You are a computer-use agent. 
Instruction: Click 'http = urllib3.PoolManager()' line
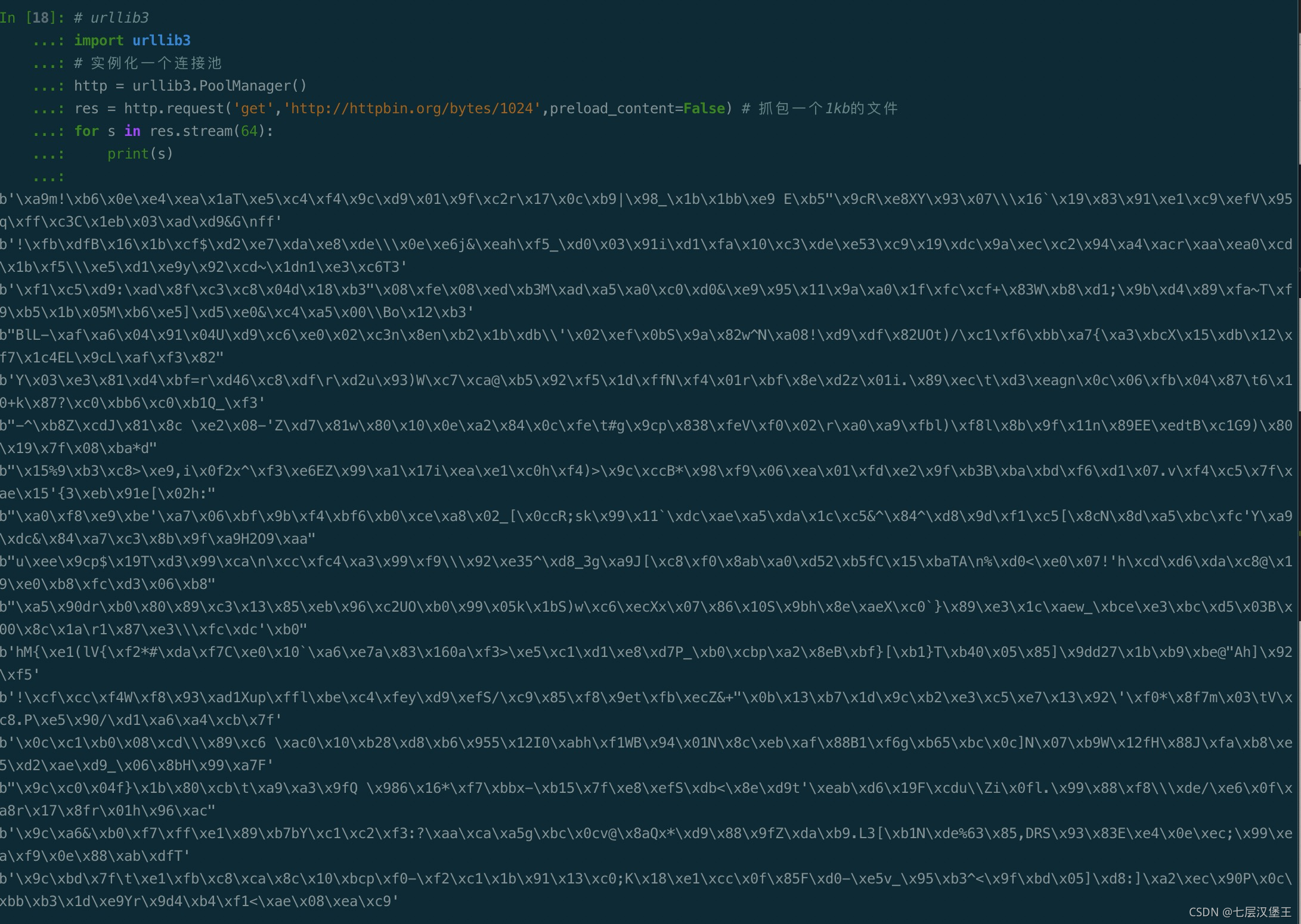[191, 86]
